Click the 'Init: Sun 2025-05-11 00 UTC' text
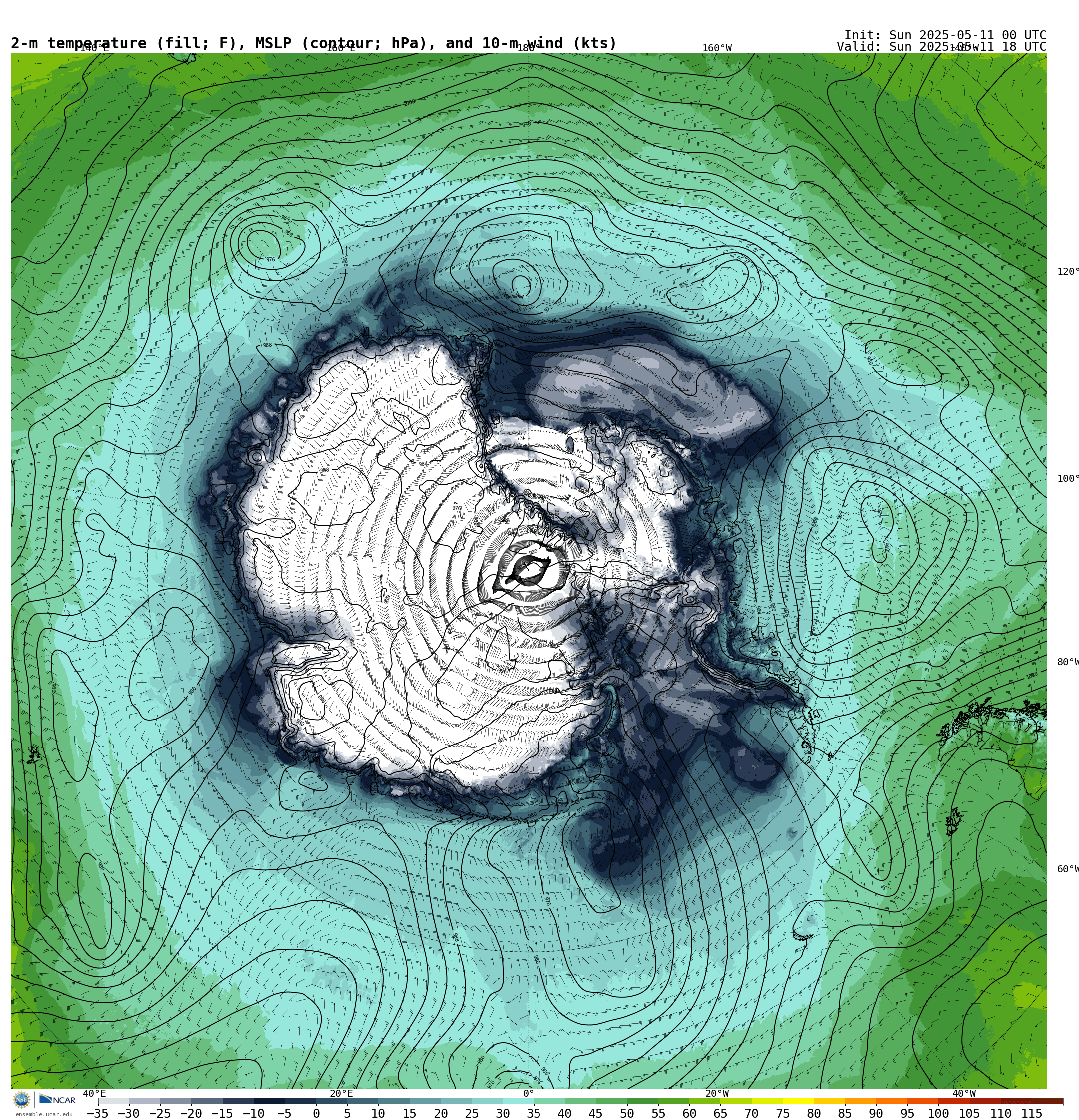 [x=945, y=35]
